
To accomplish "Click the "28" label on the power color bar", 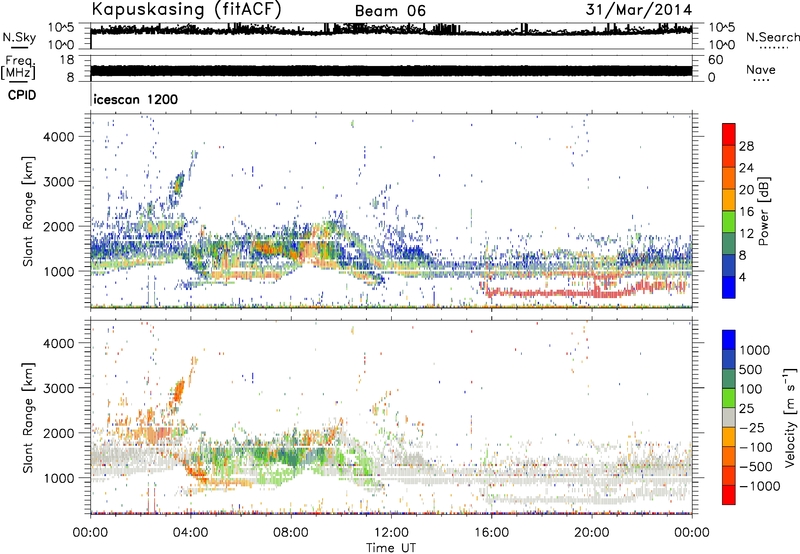I will point(746,146).
